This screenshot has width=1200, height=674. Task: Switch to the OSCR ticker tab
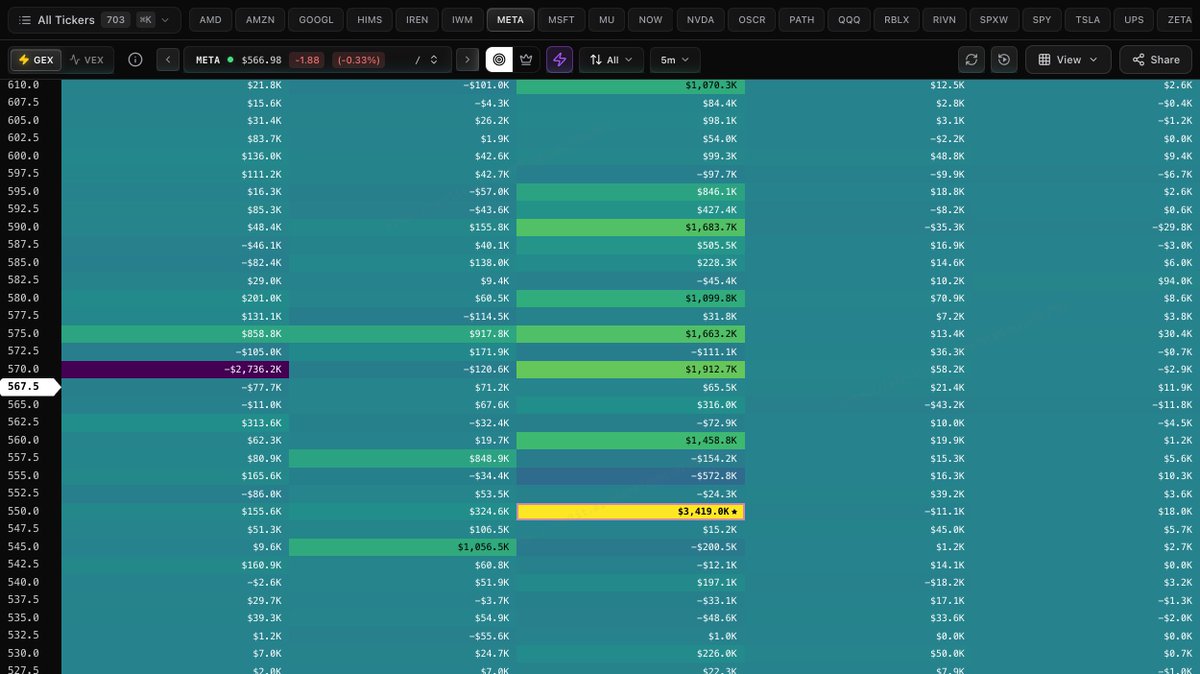751,19
